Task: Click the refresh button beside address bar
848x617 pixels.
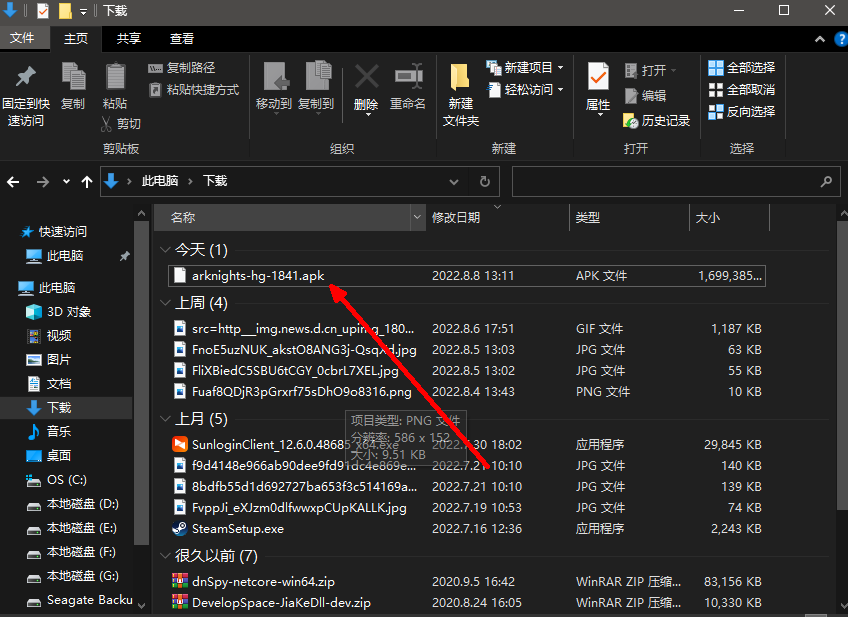Action: pyautogui.click(x=484, y=181)
